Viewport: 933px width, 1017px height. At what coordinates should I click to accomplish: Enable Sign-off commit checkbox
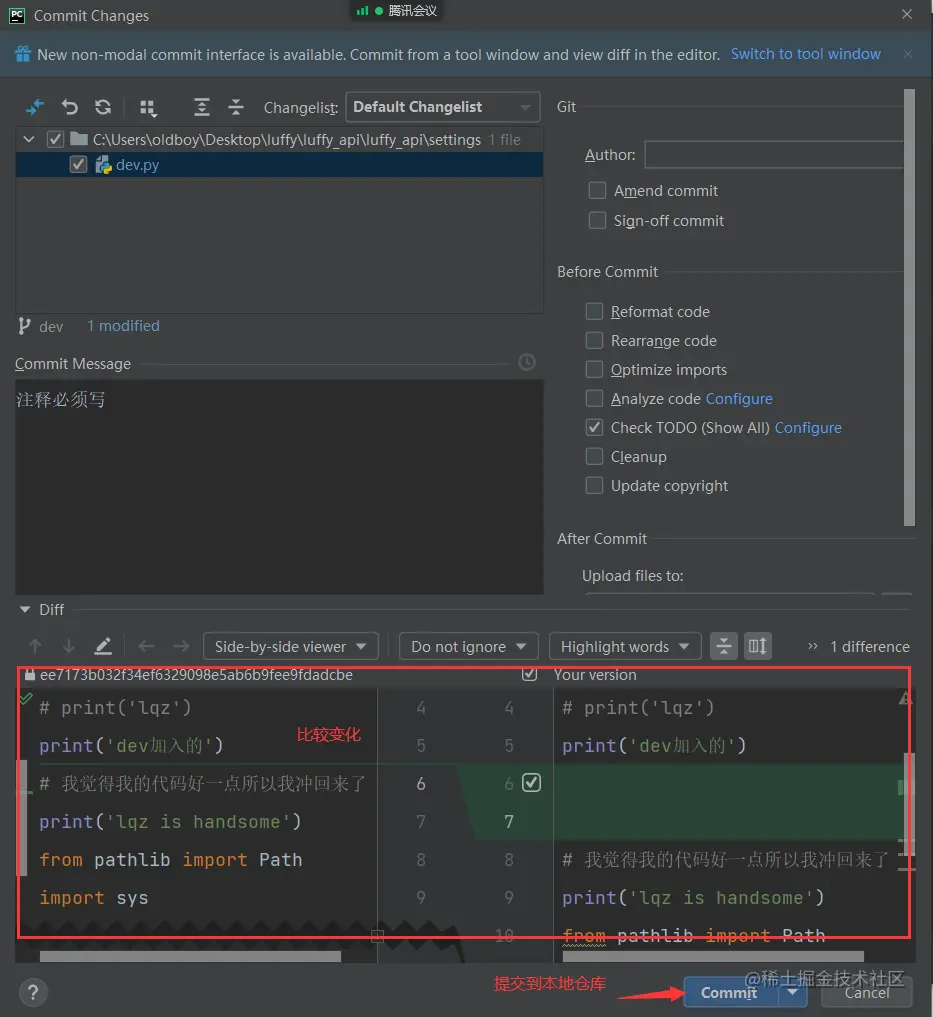[x=597, y=221]
